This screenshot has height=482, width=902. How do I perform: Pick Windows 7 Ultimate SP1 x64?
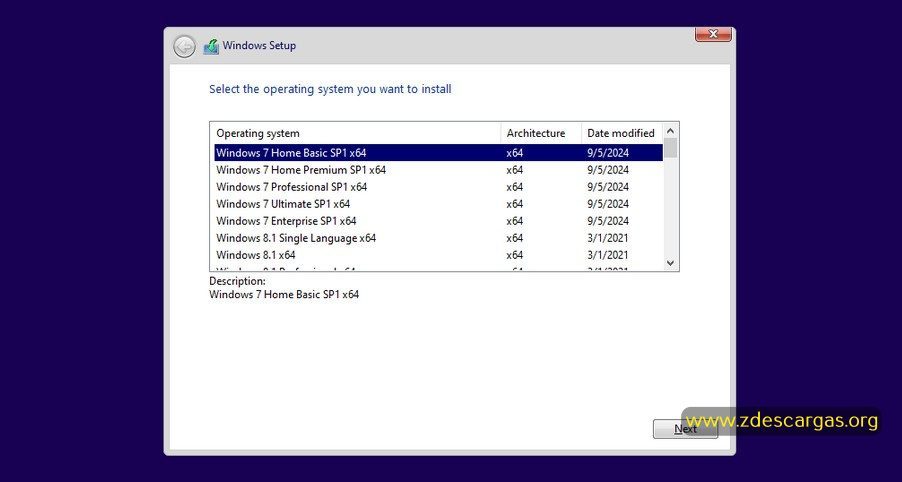click(x=438, y=204)
